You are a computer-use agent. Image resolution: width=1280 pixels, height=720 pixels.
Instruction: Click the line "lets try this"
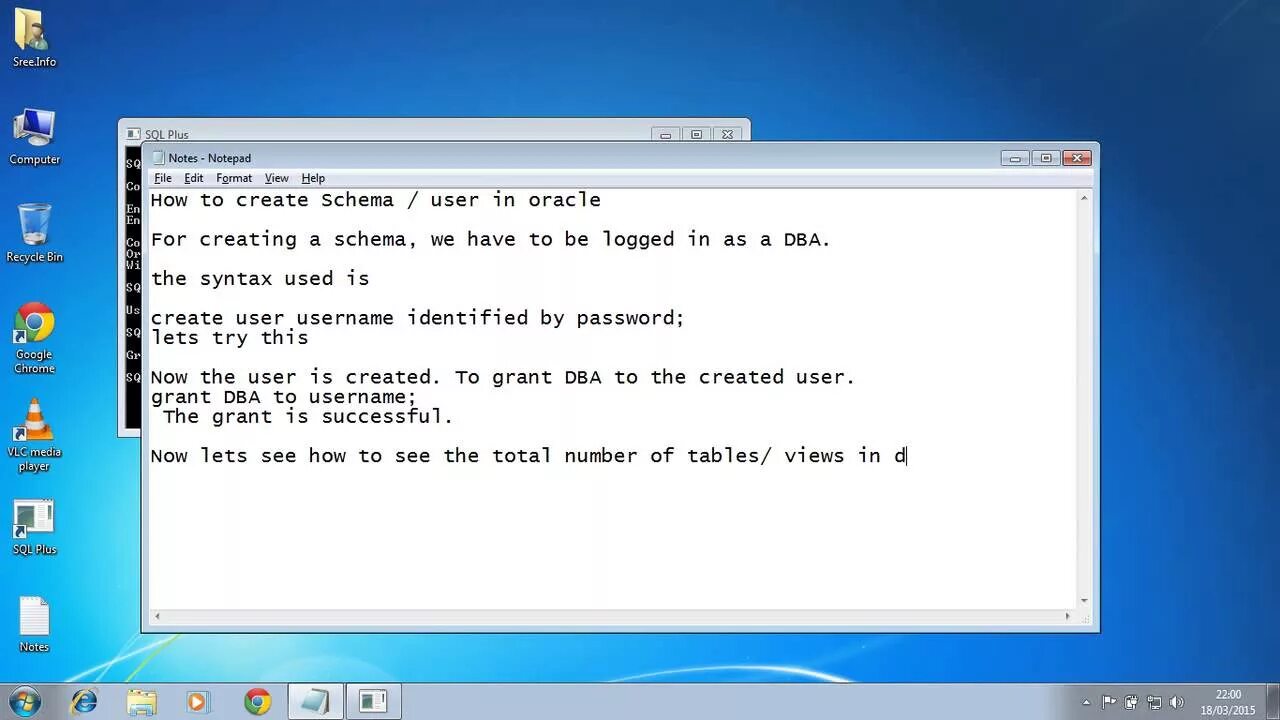(x=230, y=338)
